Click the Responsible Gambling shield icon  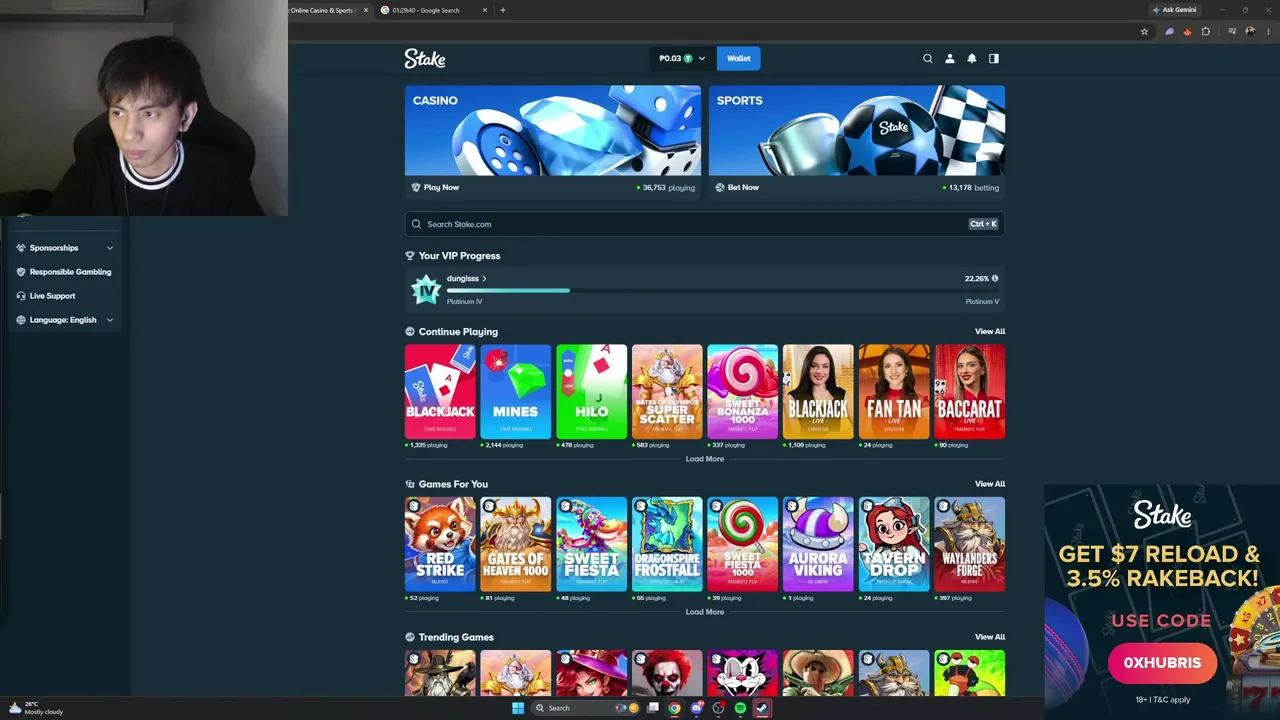[21, 272]
